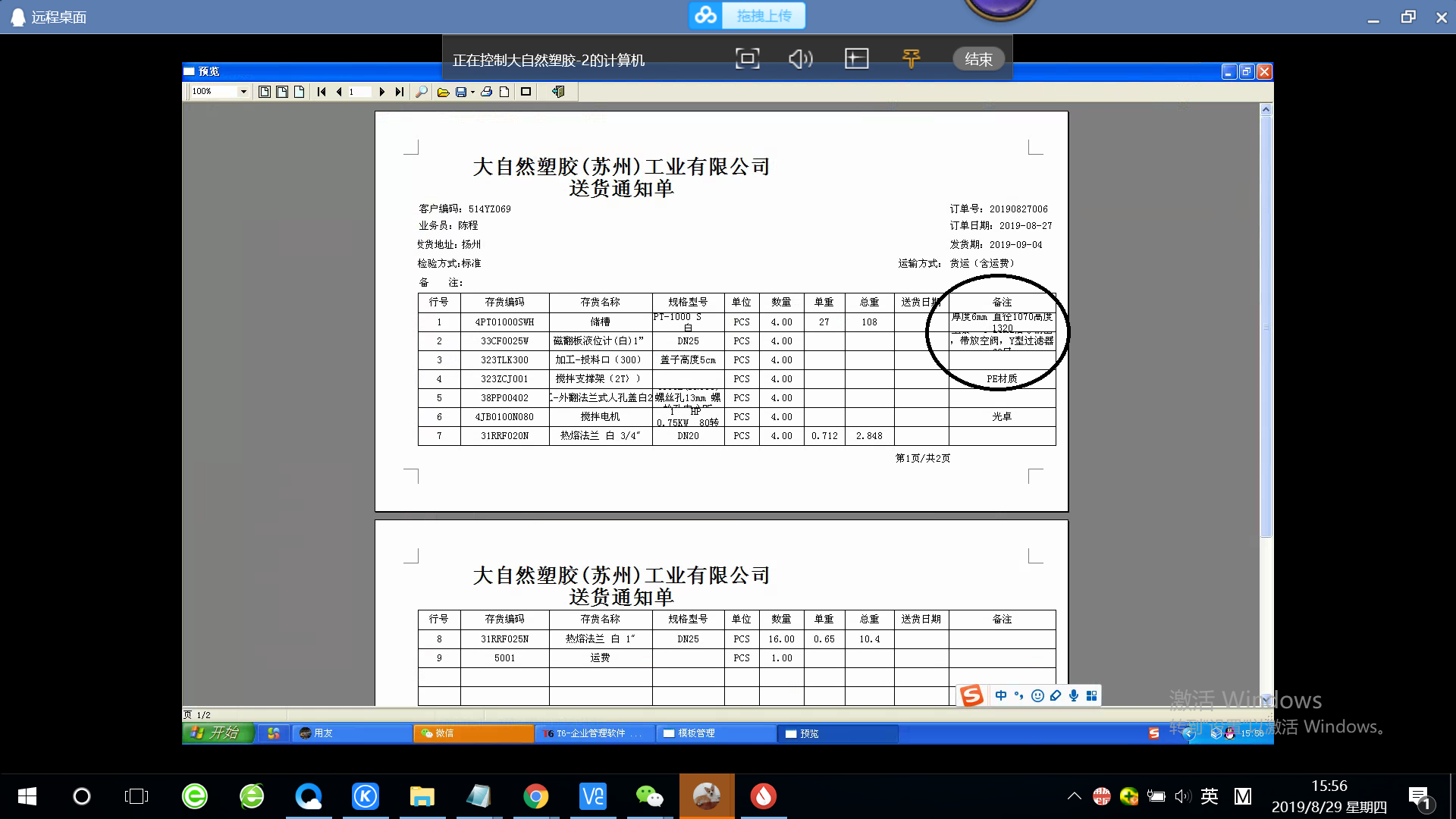Open WeChat from Windows taskbar
The image size is (1456, 819).
[x=650, y=796]
